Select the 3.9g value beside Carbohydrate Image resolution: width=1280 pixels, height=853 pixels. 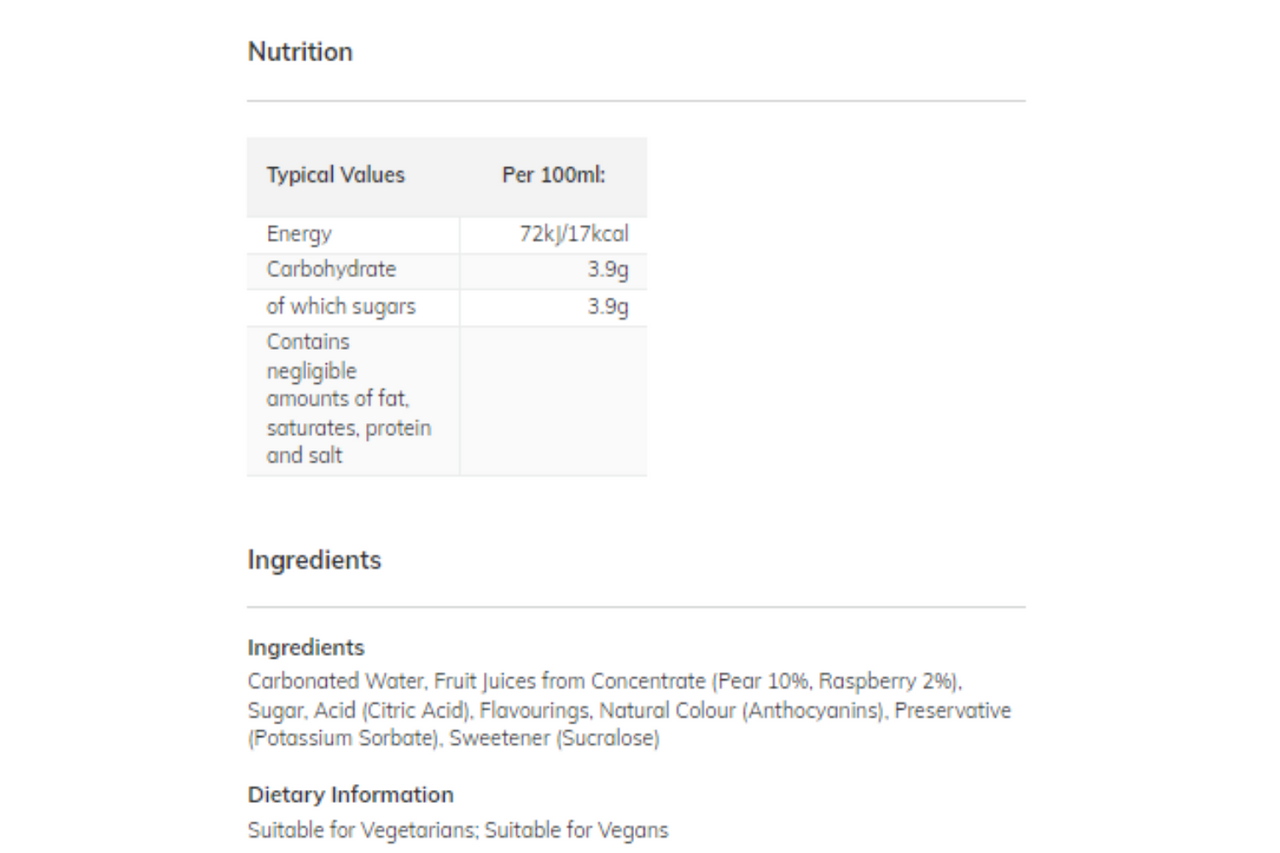tap(608, 270)
